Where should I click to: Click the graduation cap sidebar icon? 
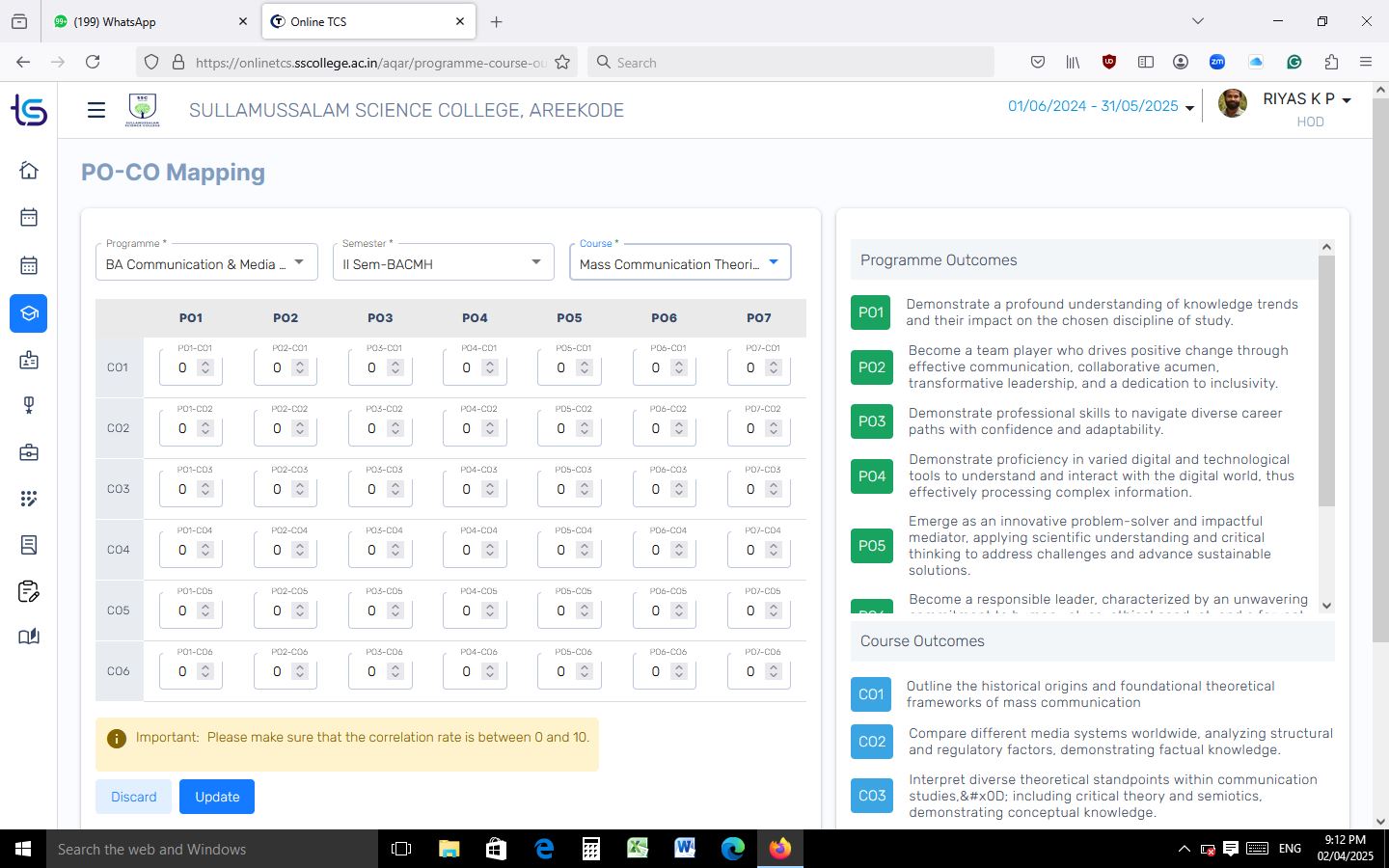[x=29, y=313]
